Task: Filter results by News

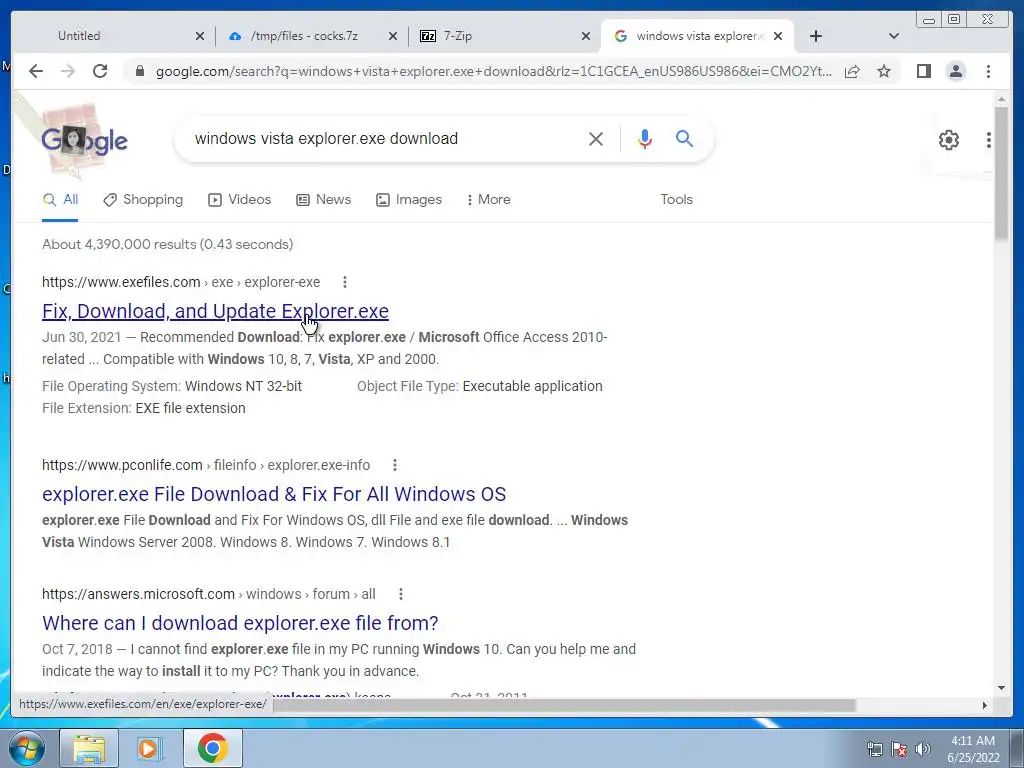Action: click(323, 199)
